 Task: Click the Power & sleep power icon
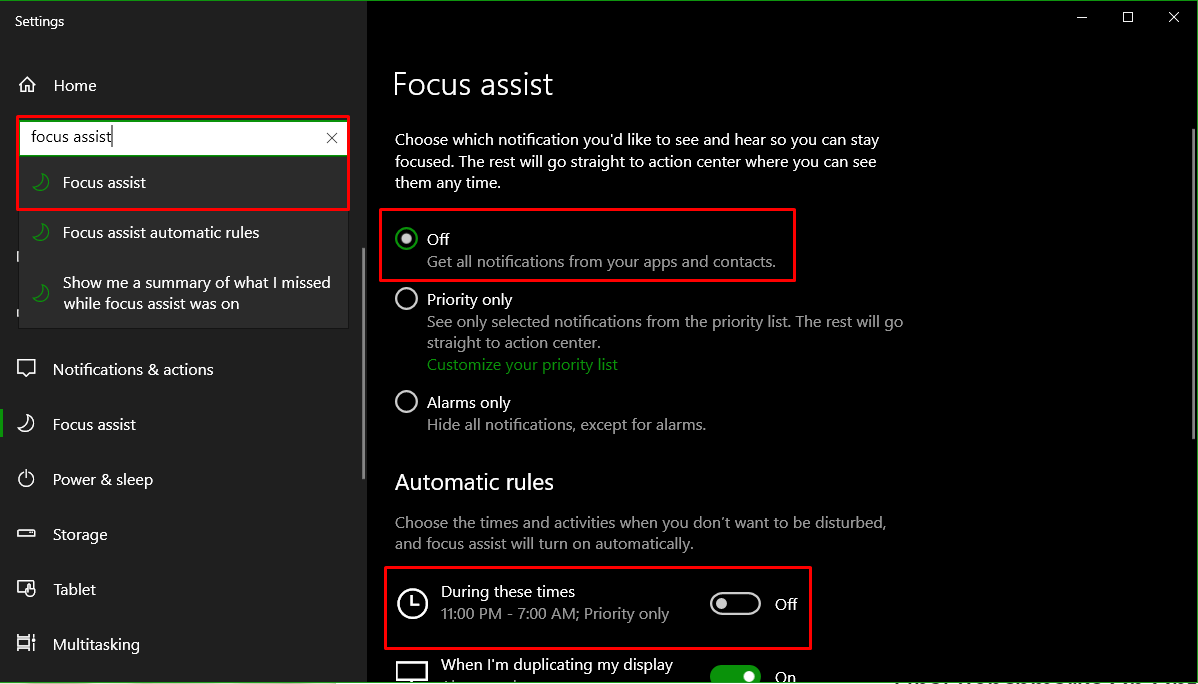(27, 479)
